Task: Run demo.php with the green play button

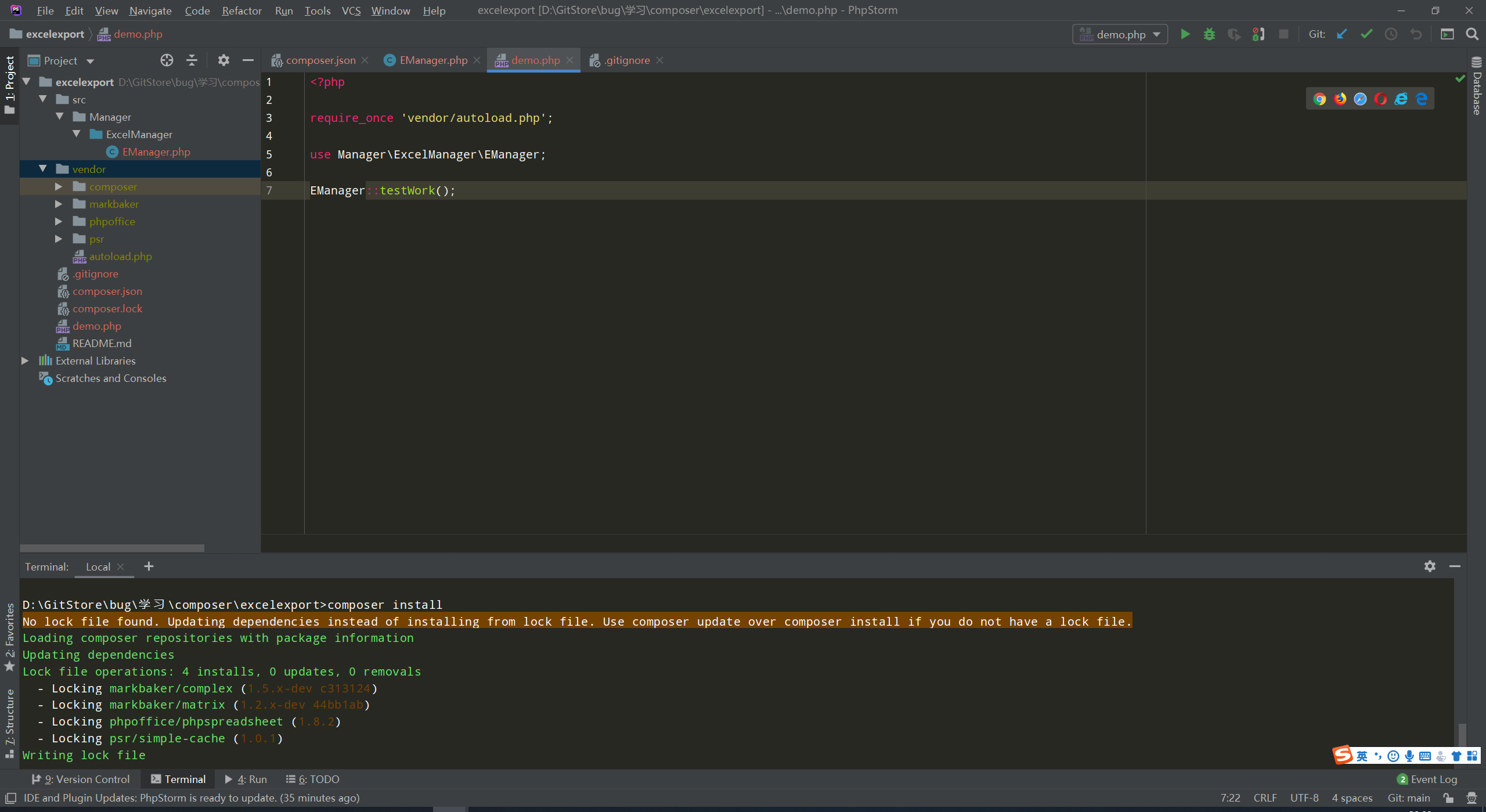Action: click(x=1185, y=34)
